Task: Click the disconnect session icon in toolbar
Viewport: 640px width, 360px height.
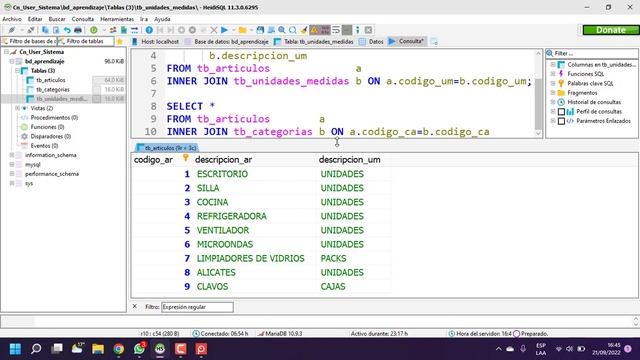Action: coord(31,30)
